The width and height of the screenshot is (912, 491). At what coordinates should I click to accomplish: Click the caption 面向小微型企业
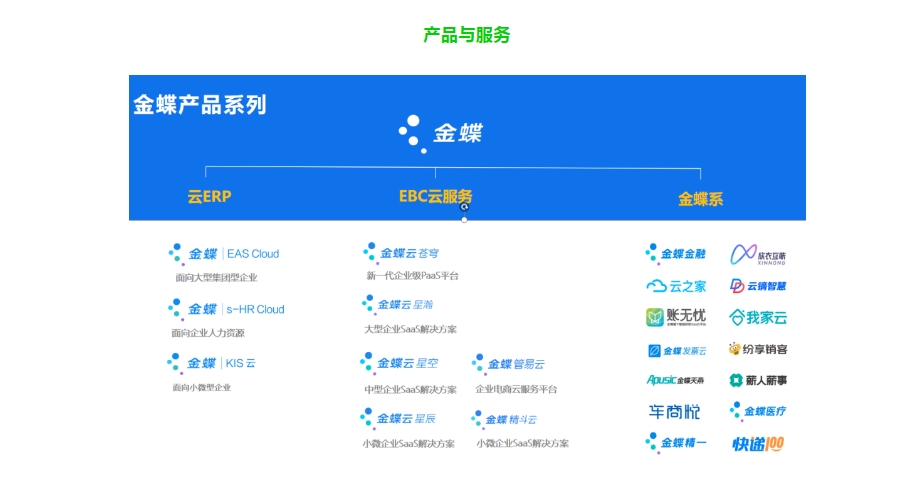pos(202,387)
